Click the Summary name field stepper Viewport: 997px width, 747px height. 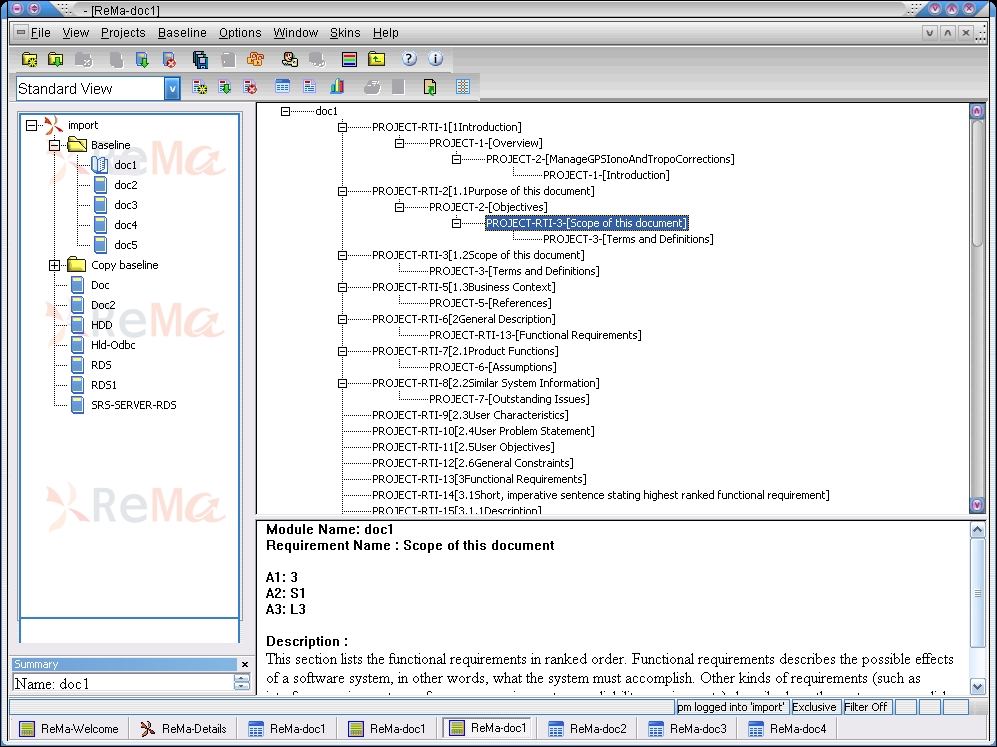242,683
